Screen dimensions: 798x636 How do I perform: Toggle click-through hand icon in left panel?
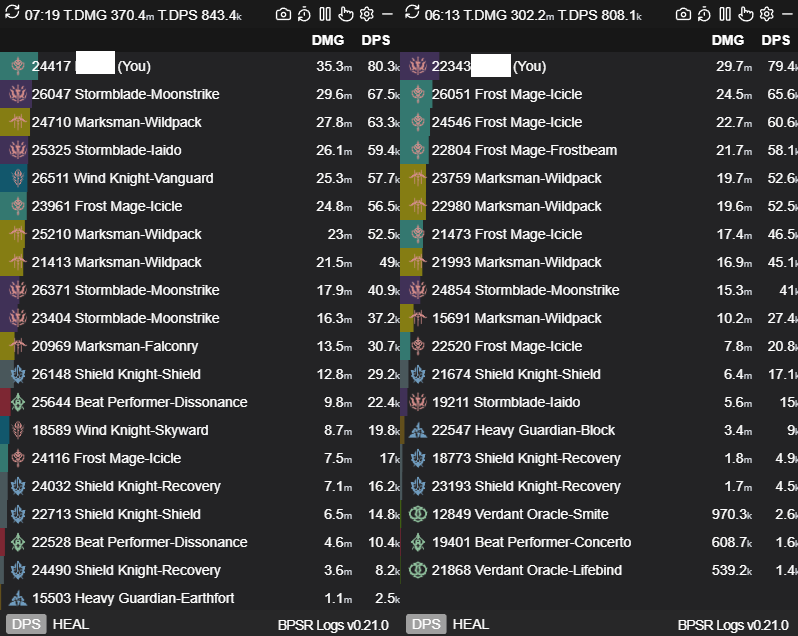pos(346,14)
